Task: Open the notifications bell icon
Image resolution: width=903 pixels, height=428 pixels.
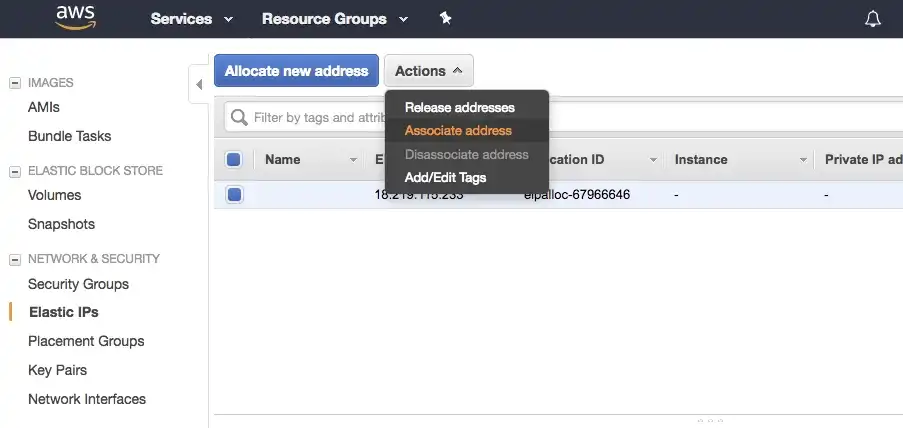Action: point(873,19)
